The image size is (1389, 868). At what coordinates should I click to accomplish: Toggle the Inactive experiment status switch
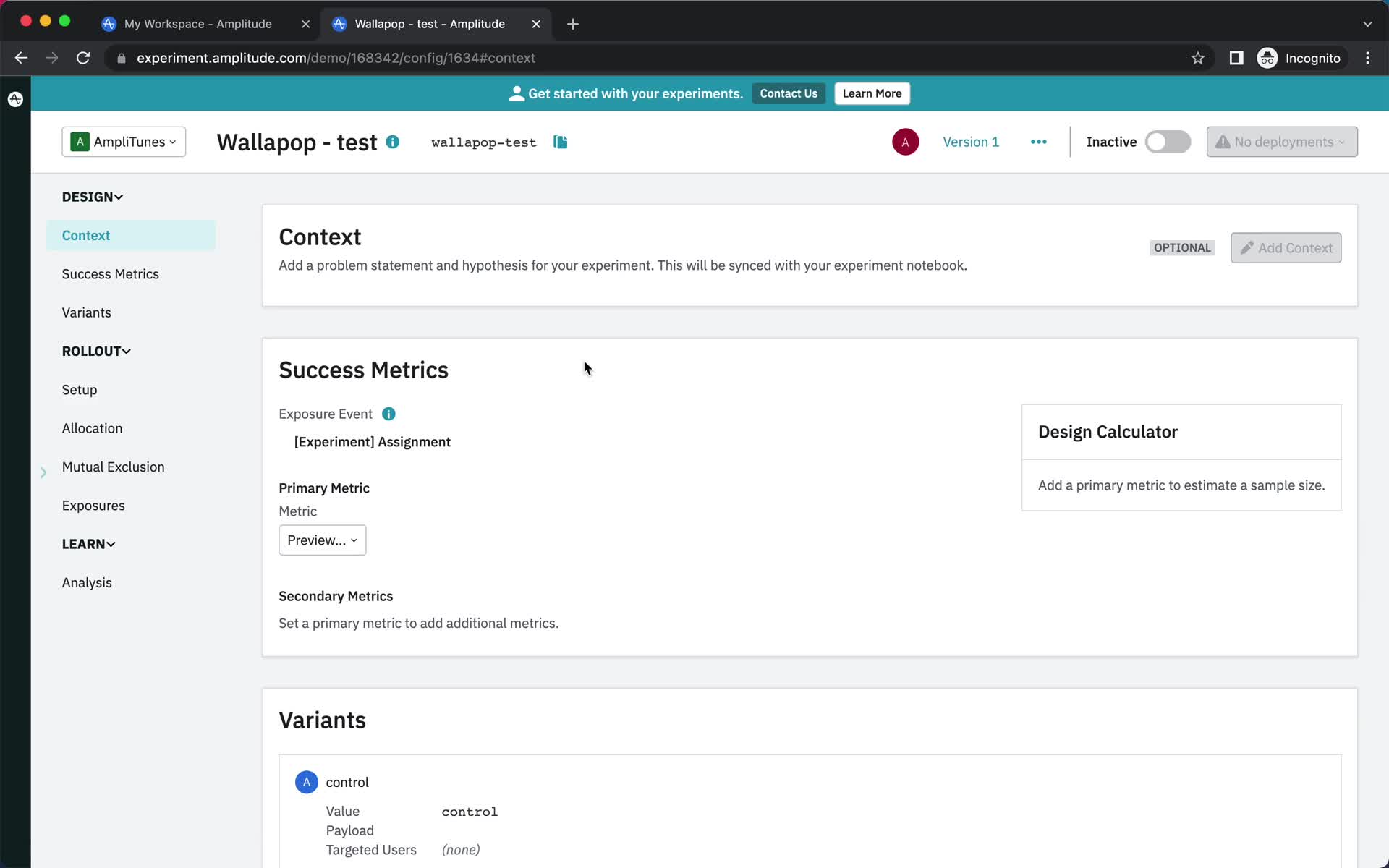coord(1168,142)
